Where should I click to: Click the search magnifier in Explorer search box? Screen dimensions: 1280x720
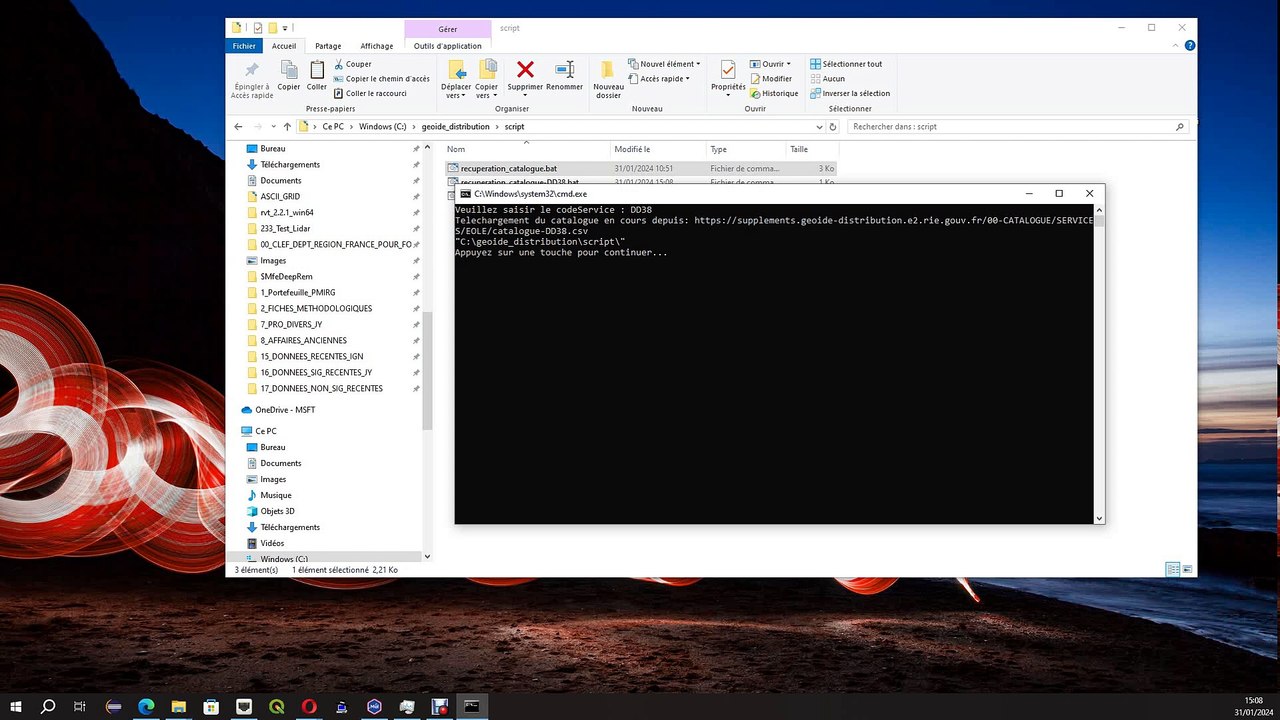coord(1180,127)
